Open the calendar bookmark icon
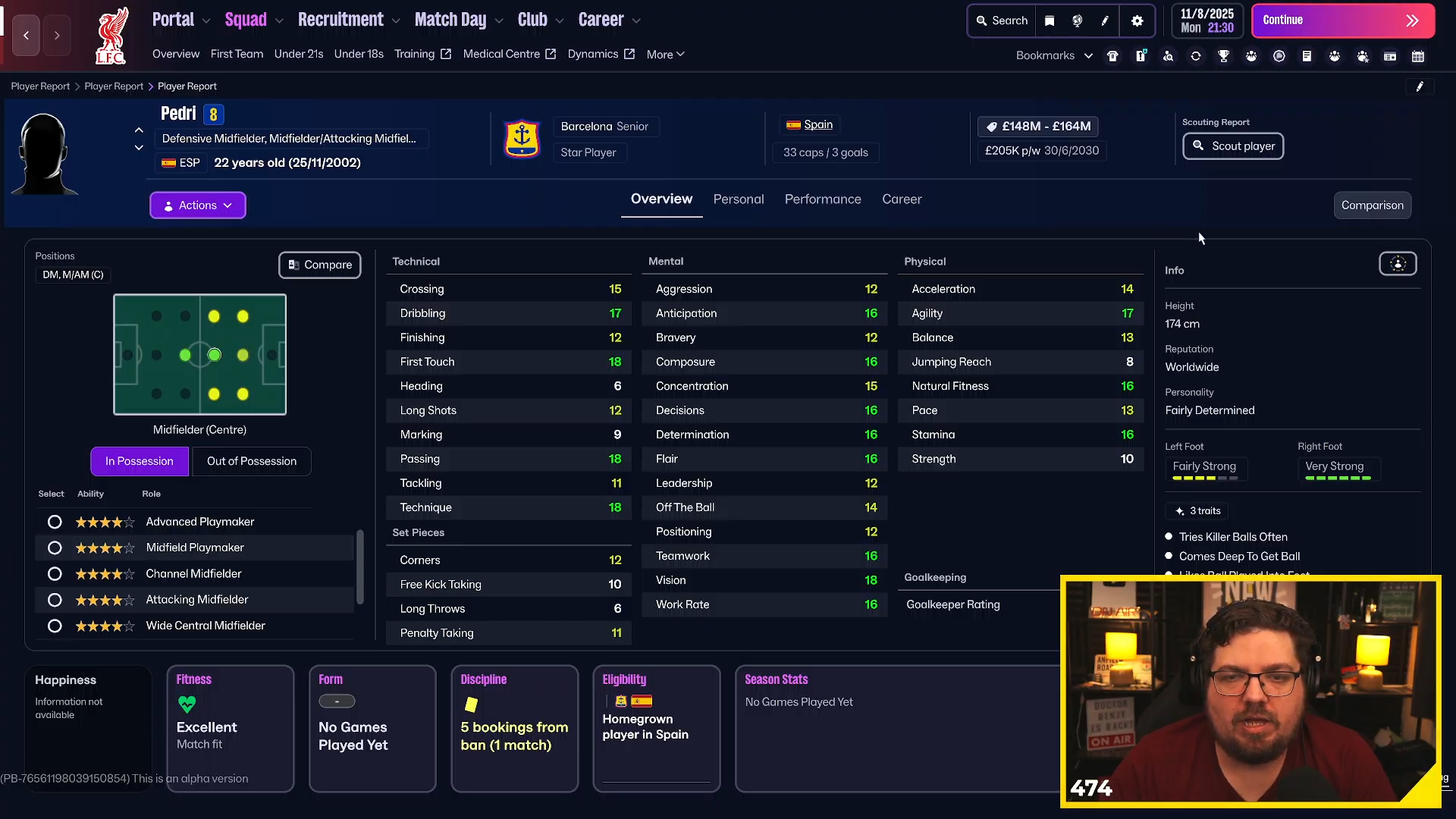The width and height of the screenshot is (1456, 819). coord(1417,55)
